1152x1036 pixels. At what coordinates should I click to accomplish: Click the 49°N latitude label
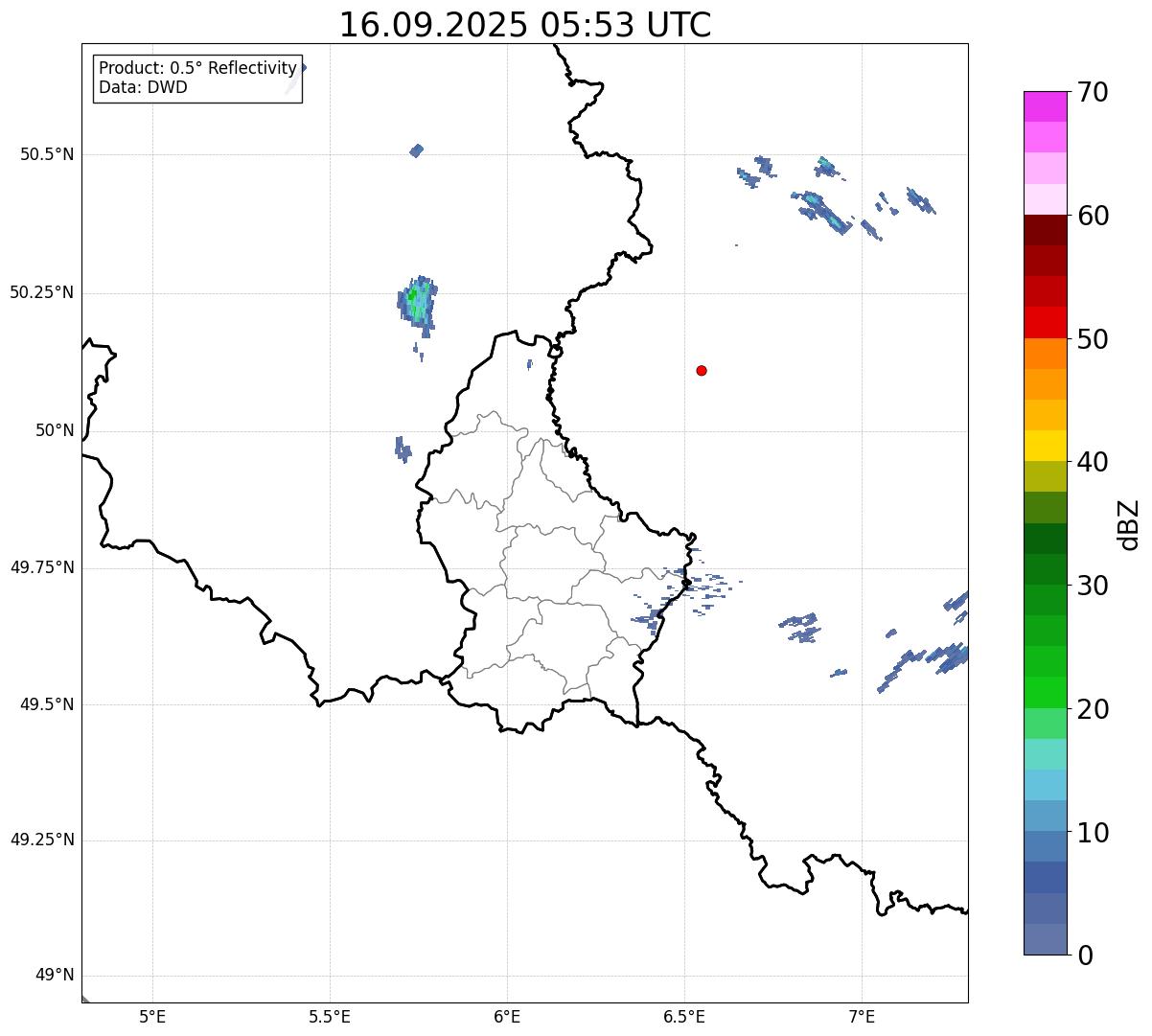[x=56, y=976]
